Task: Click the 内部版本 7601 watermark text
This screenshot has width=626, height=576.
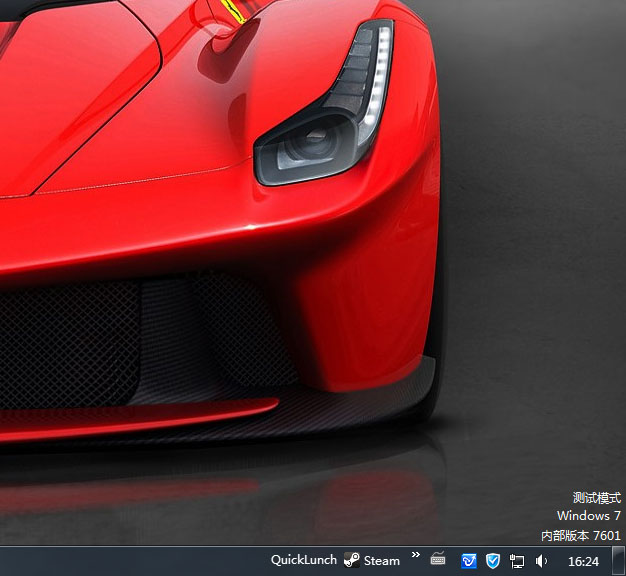Action: (581, 535)
